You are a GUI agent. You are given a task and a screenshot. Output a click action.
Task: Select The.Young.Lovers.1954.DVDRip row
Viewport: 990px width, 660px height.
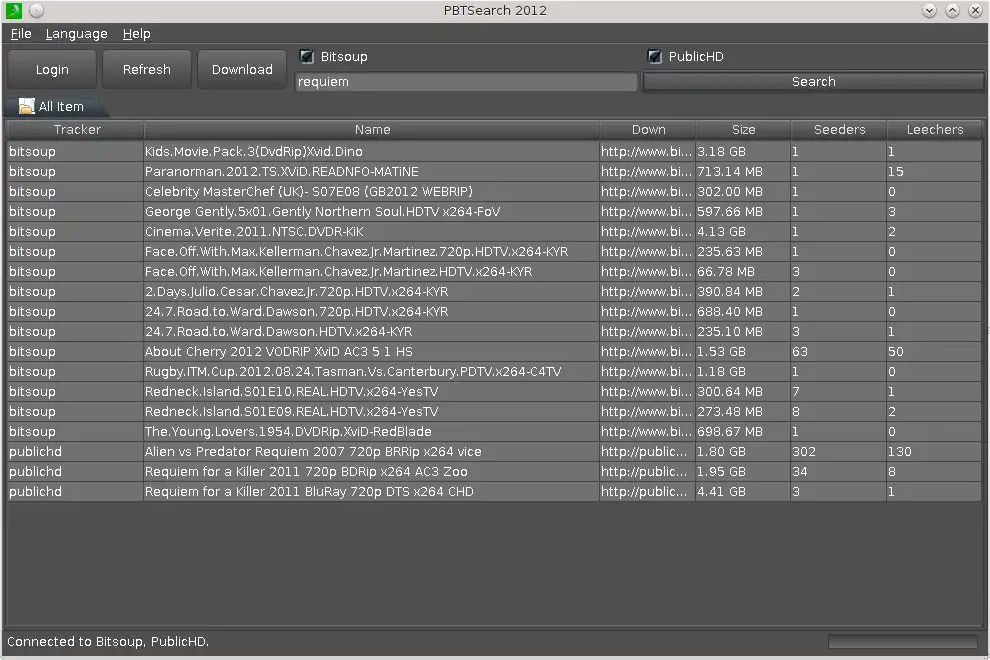coord(494,431)
